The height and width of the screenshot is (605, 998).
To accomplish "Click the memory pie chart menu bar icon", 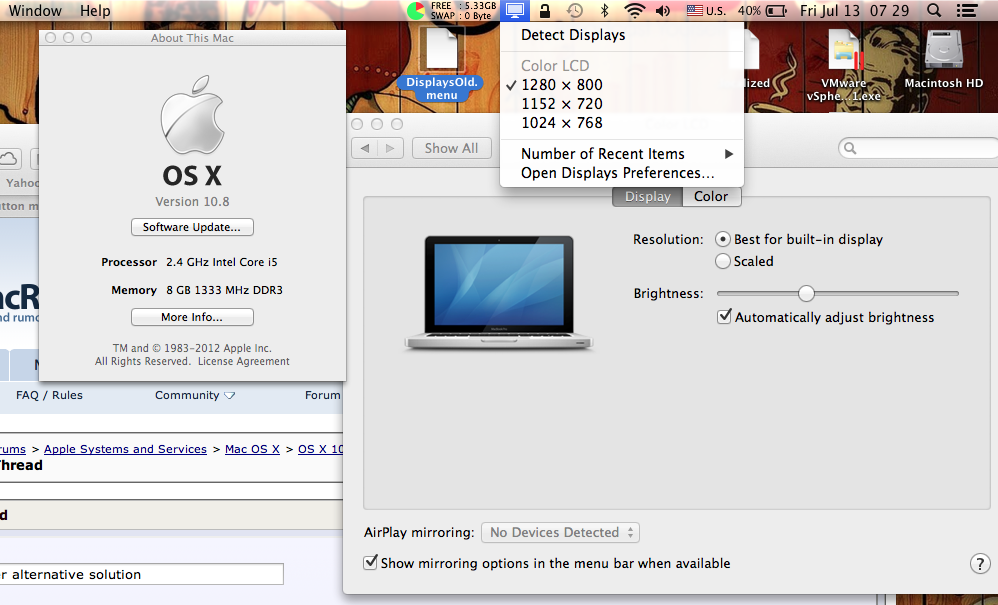I will [x=416, y=11].
